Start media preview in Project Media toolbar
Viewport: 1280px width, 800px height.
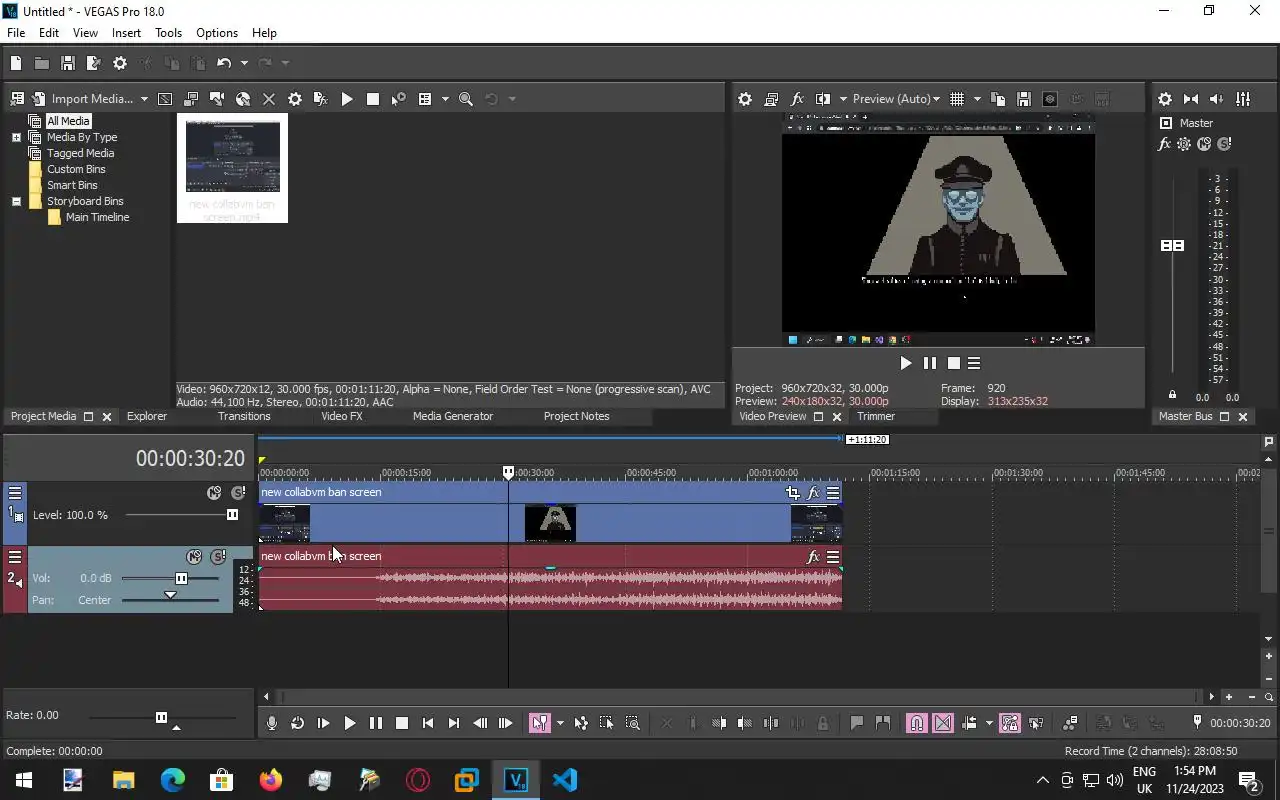pyautogui.click(x=347, y=99)
